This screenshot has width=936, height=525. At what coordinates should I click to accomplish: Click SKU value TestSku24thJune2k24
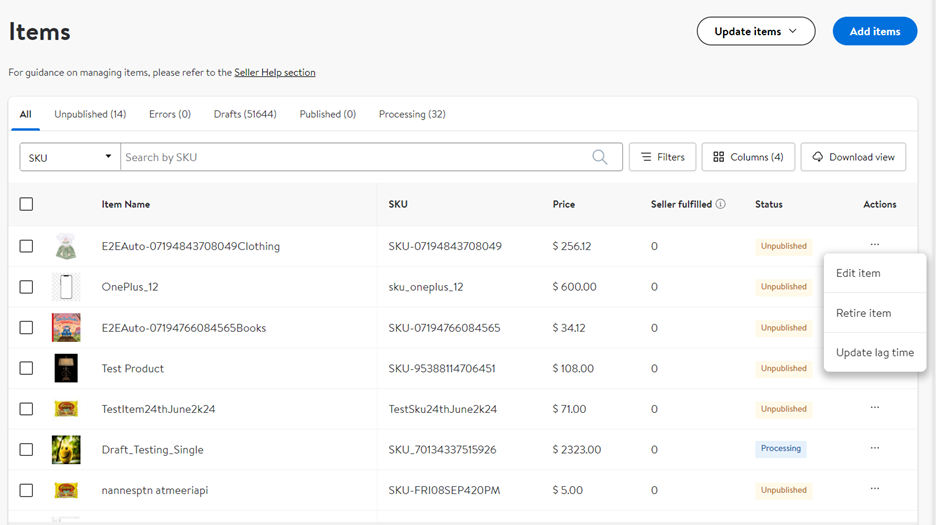[442, 409]
